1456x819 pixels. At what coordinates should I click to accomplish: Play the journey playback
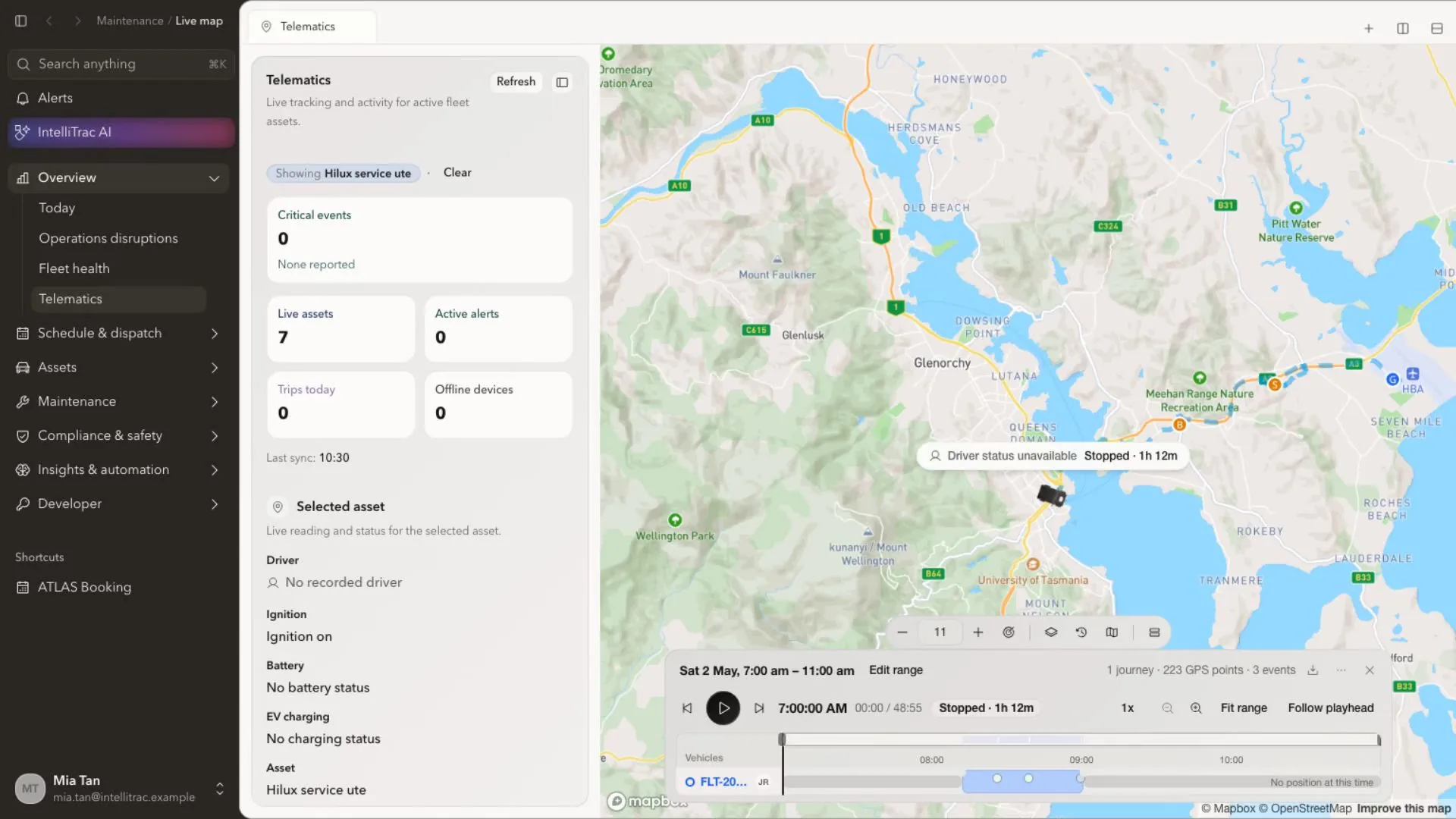coord(723,708)
